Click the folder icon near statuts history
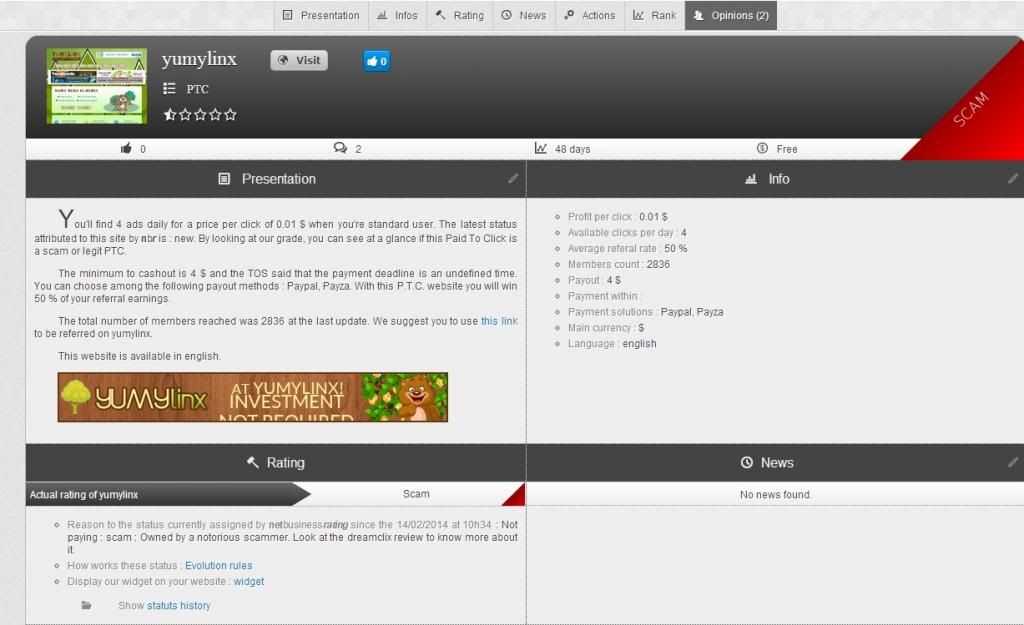The height and width of the screenshot is (625, 1024). [x=86, y=605]
